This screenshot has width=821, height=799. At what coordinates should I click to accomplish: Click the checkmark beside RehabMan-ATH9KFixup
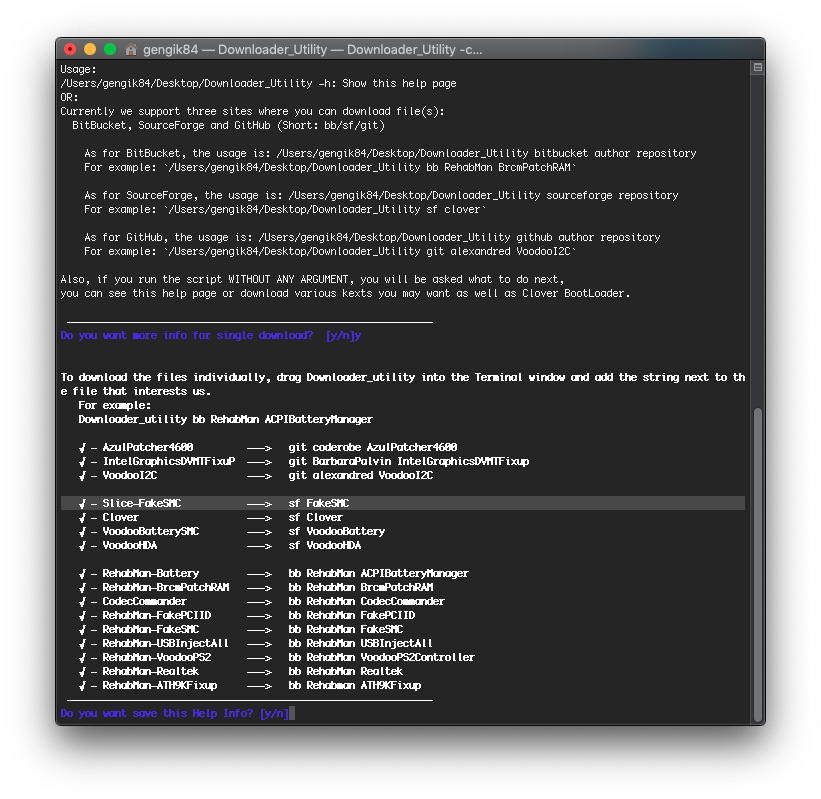tap(82, 685)
